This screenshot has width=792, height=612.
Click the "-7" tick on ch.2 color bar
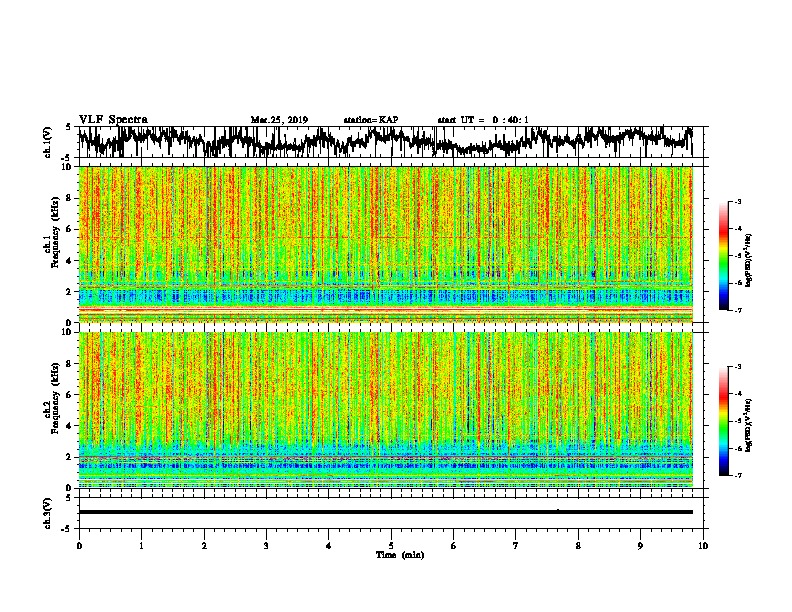[x=738, y=475]
